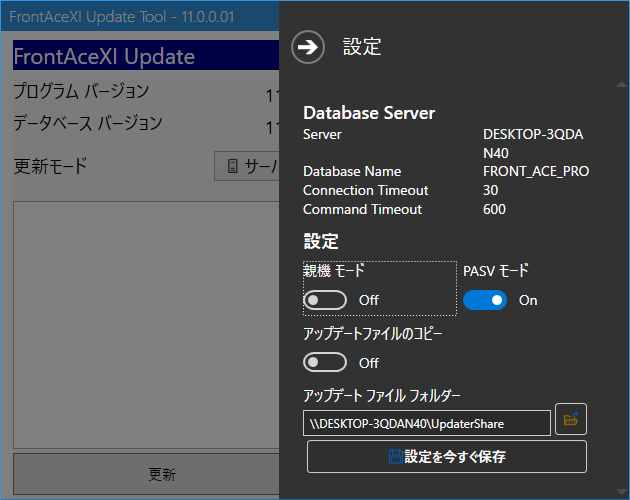The width and height of the screenshot is (630, 500).
Task: Click the Connection Timeout value 30
Action: pos(491,190)
